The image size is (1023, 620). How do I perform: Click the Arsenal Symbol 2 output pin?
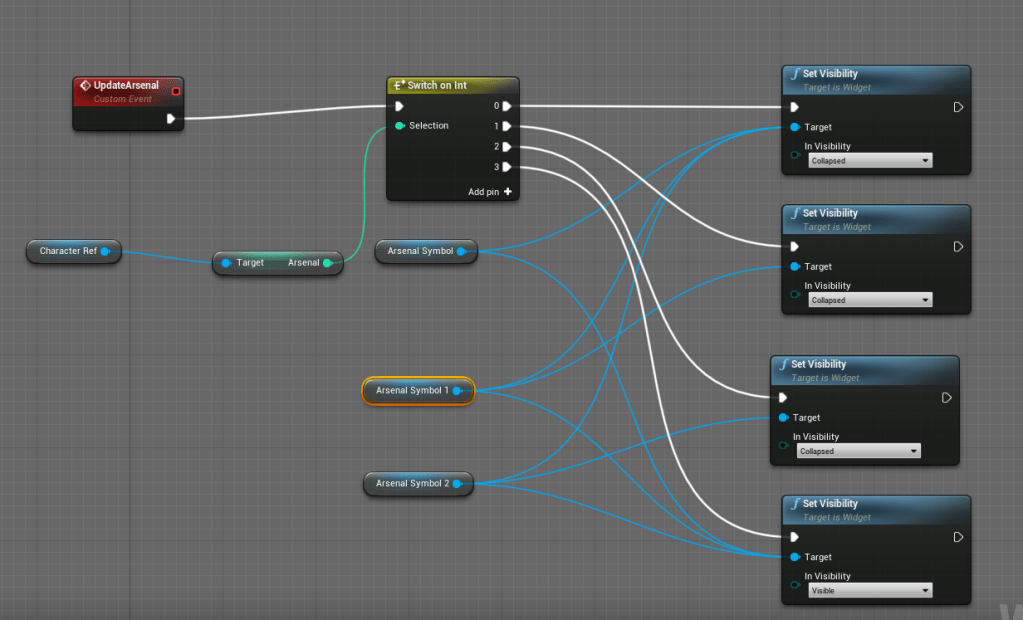coord(457,484)
